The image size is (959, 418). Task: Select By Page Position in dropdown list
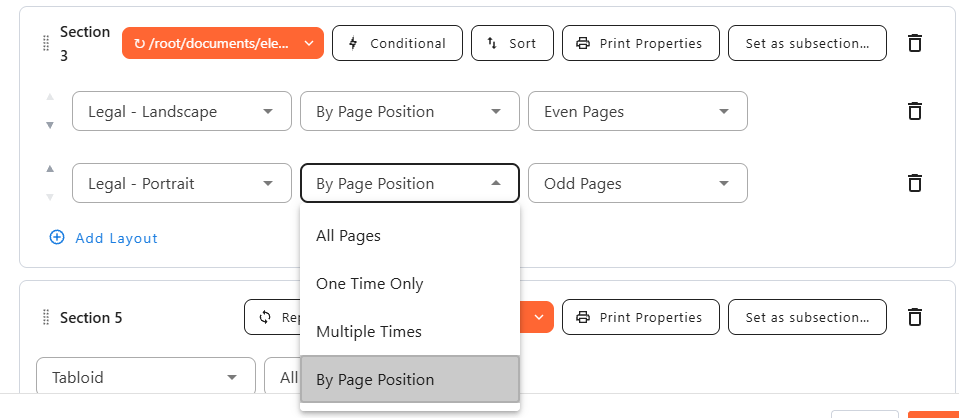point(410,379)
